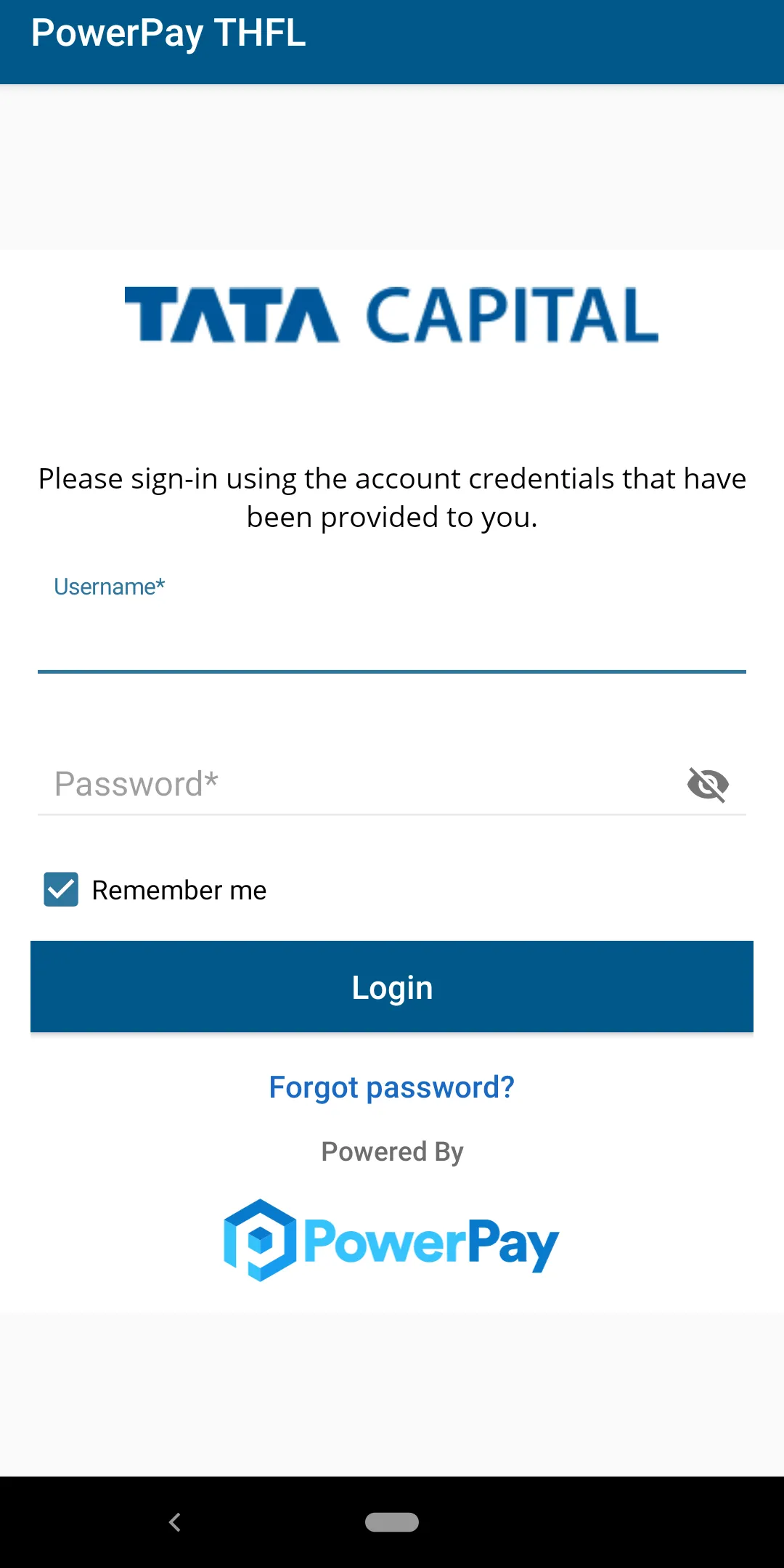Tap the Username* floating label
This screenshot has height=1568, width=784.
coord(110,587)
